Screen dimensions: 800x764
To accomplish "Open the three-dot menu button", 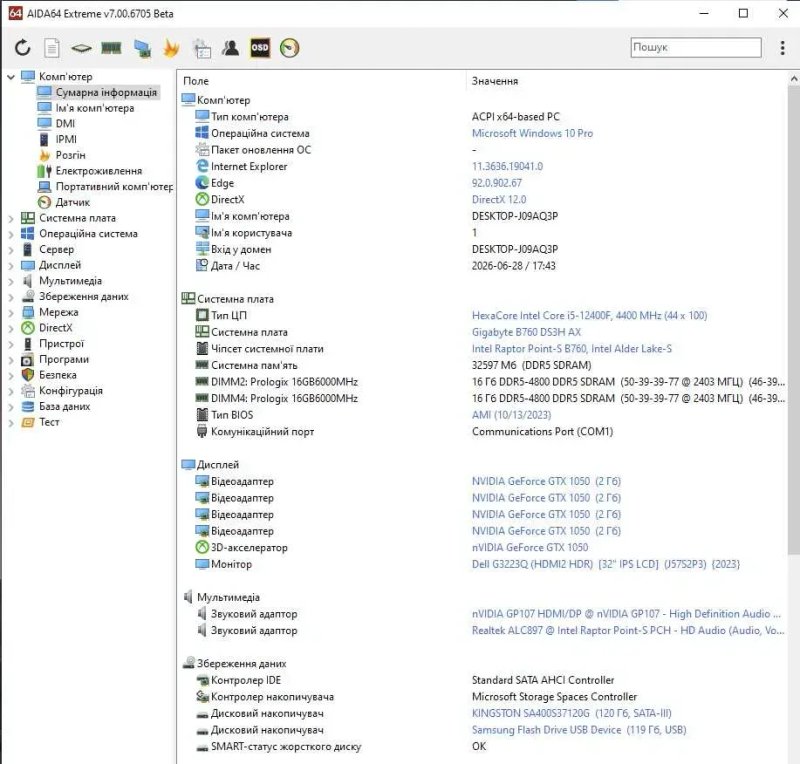I will pyautogui.click(x=782, y=47).
